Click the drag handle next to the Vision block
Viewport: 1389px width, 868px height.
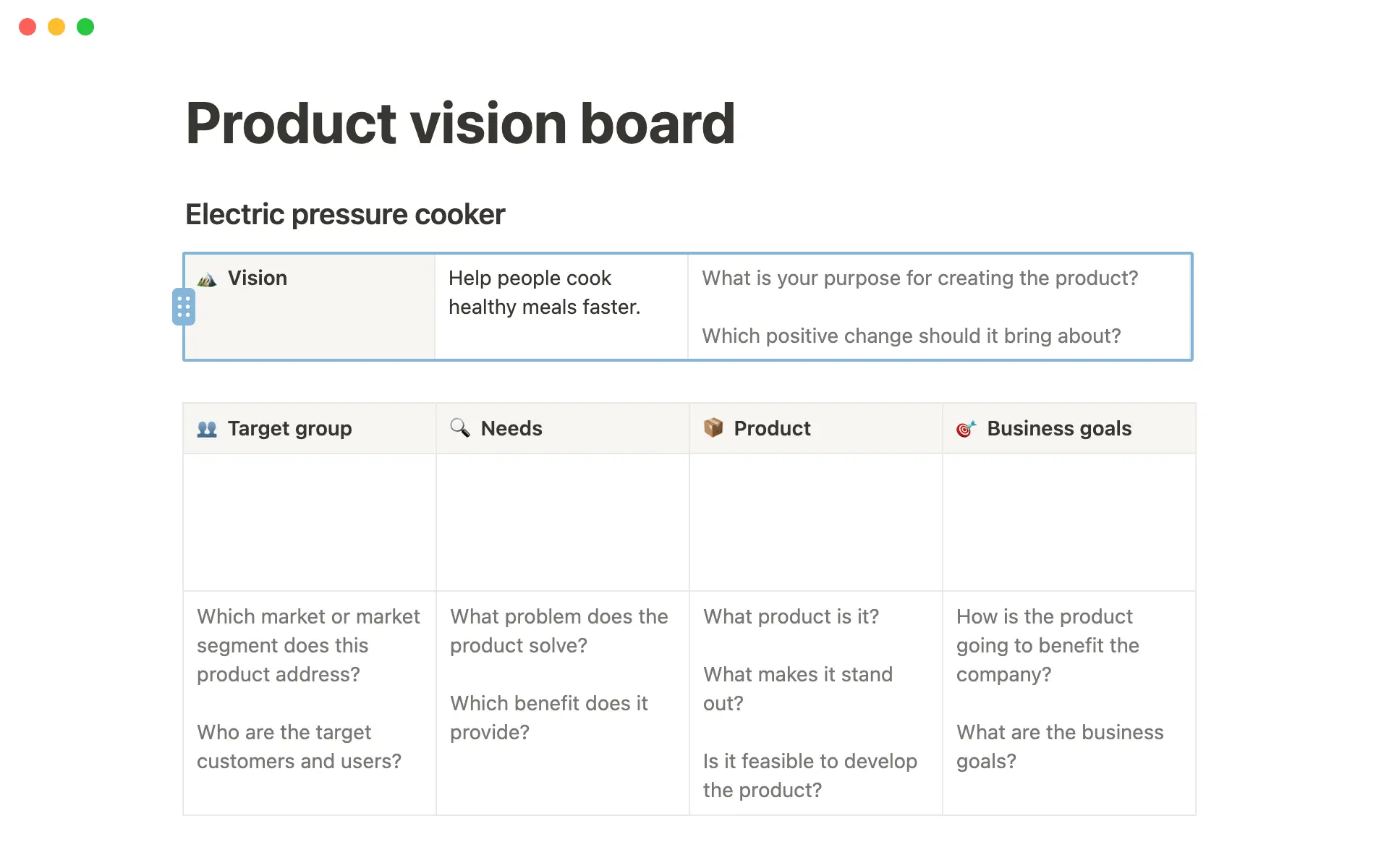pyautogui.click(x=183, y=306)
